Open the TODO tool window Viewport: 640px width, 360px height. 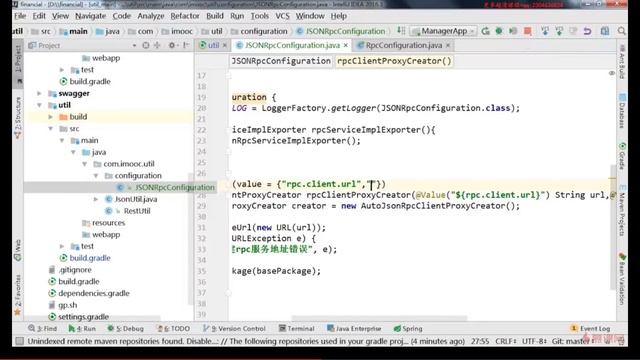click(x=173, y=329)
